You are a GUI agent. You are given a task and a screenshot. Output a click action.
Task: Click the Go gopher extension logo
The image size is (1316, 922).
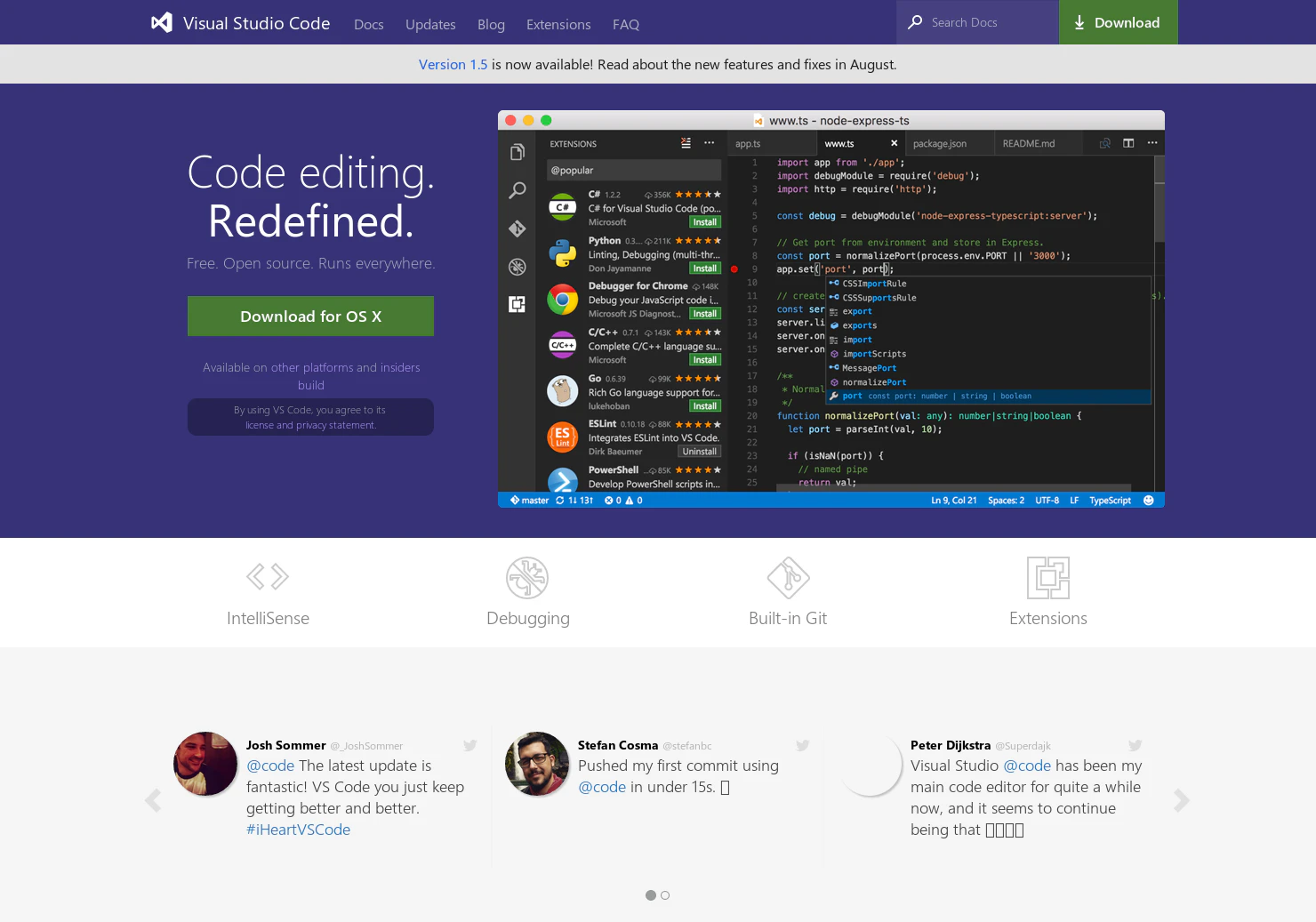click(562, 390)
